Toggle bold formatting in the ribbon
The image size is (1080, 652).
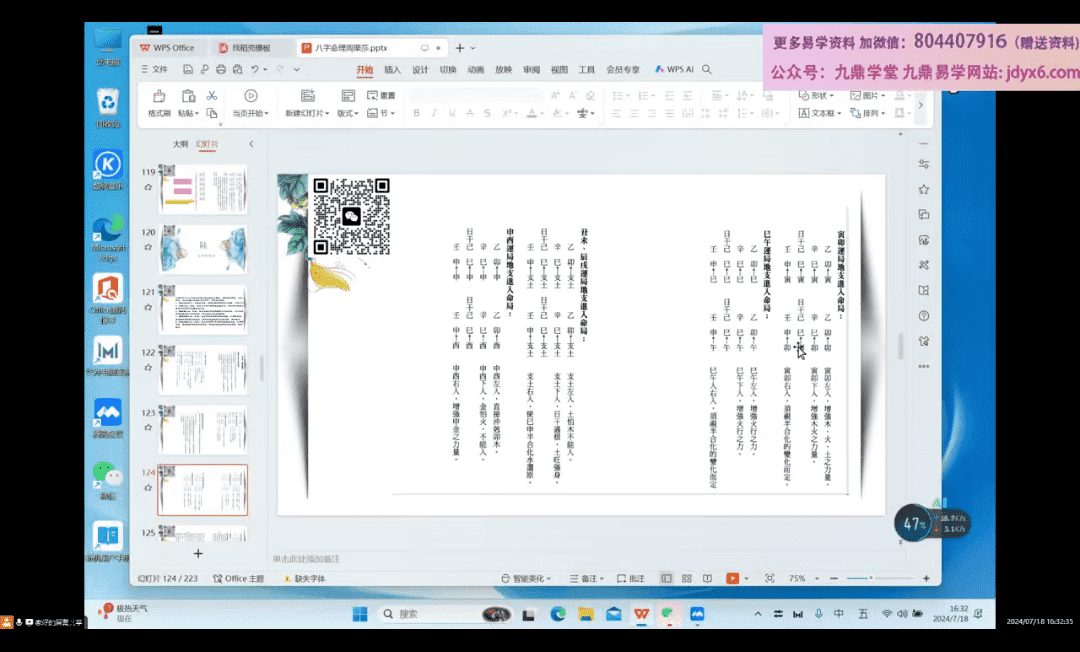point(415,113)
